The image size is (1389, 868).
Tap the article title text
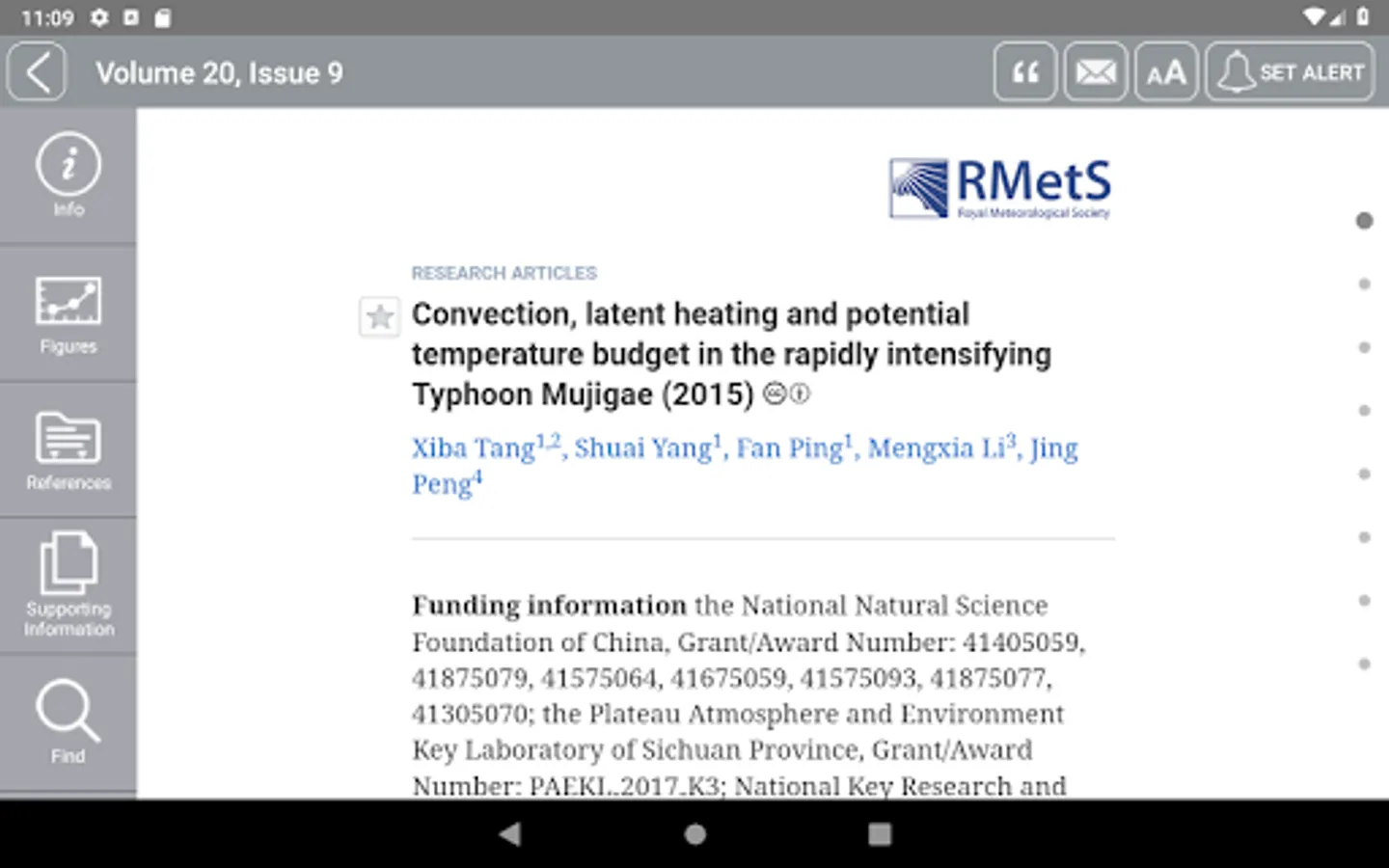(731, 354)
